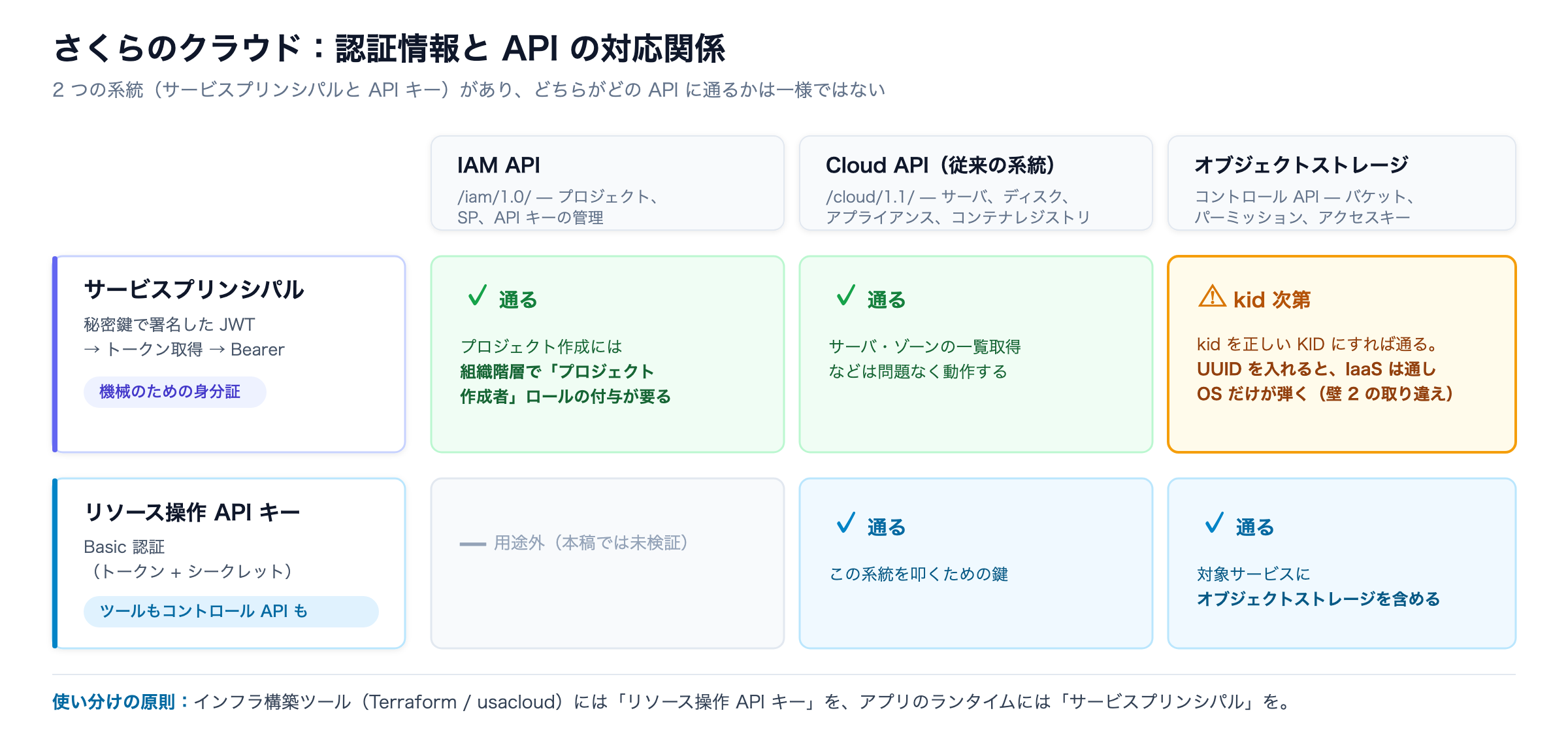Select the 'オブジェクトストレージ' column header title
Screen dimensions: 1568x732
[x=1301, y=165]
